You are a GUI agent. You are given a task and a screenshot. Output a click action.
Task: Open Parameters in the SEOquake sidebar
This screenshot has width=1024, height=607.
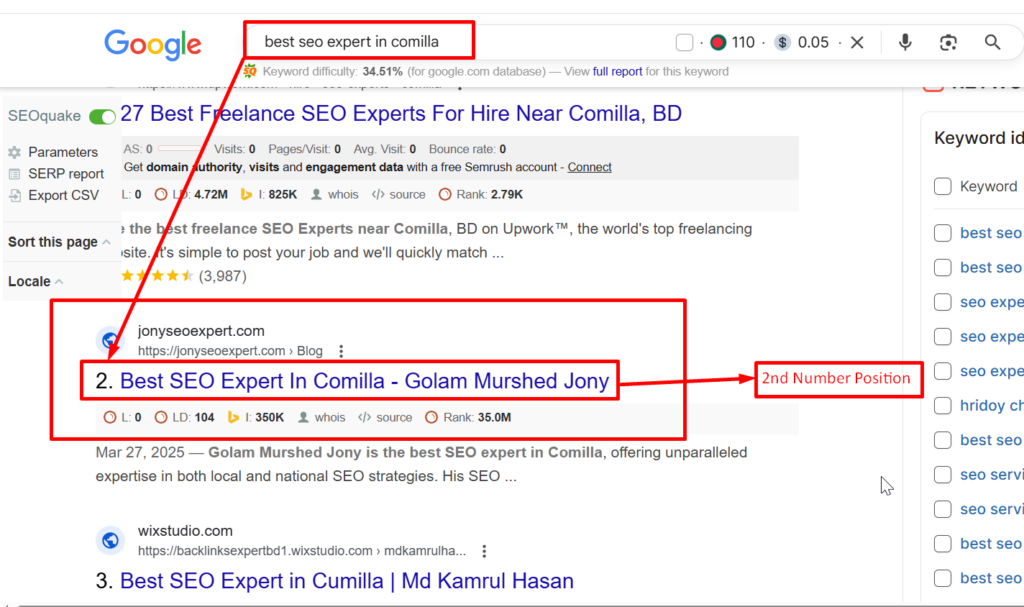tap(63, 152)
